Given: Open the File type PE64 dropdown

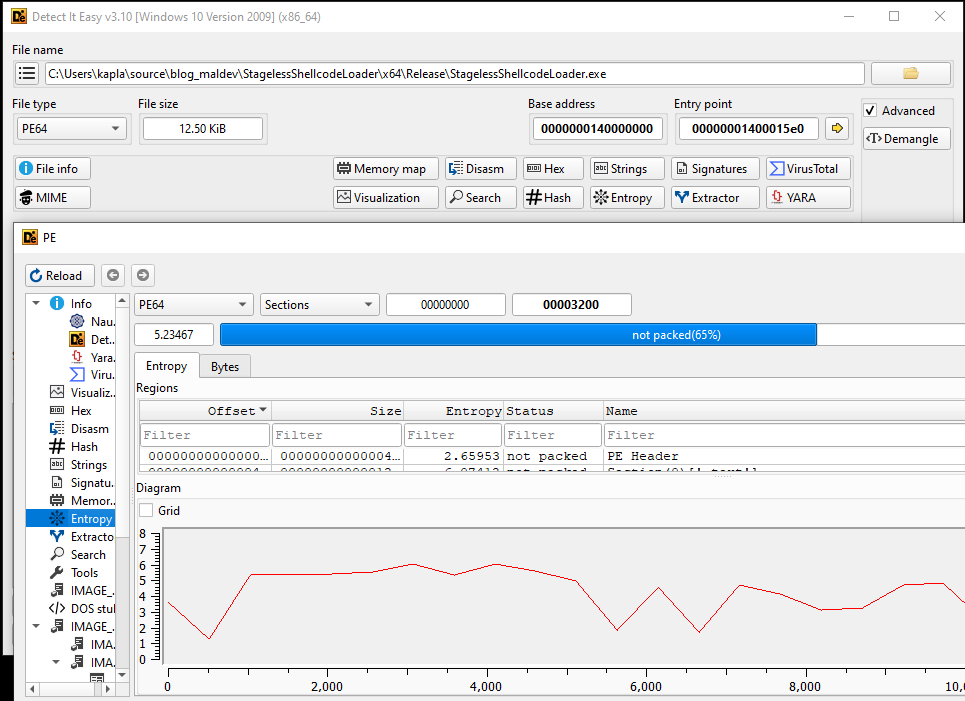Looking at the screenshot, I should [x=71, y=129].
